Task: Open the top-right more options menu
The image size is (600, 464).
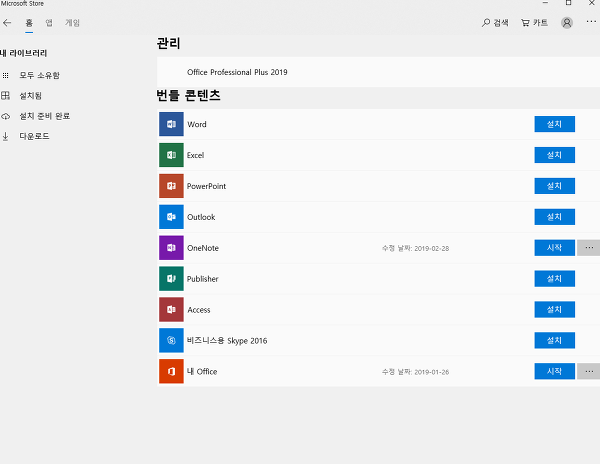Action: [x=591, y=22]
